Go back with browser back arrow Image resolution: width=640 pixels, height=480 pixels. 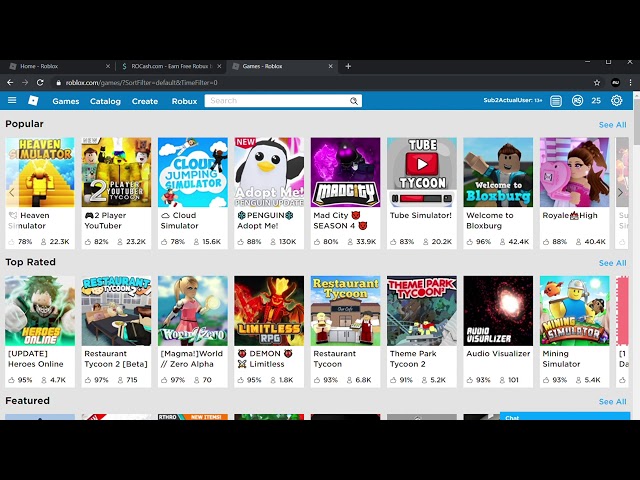pyautogui.click(x=10, y=82)
